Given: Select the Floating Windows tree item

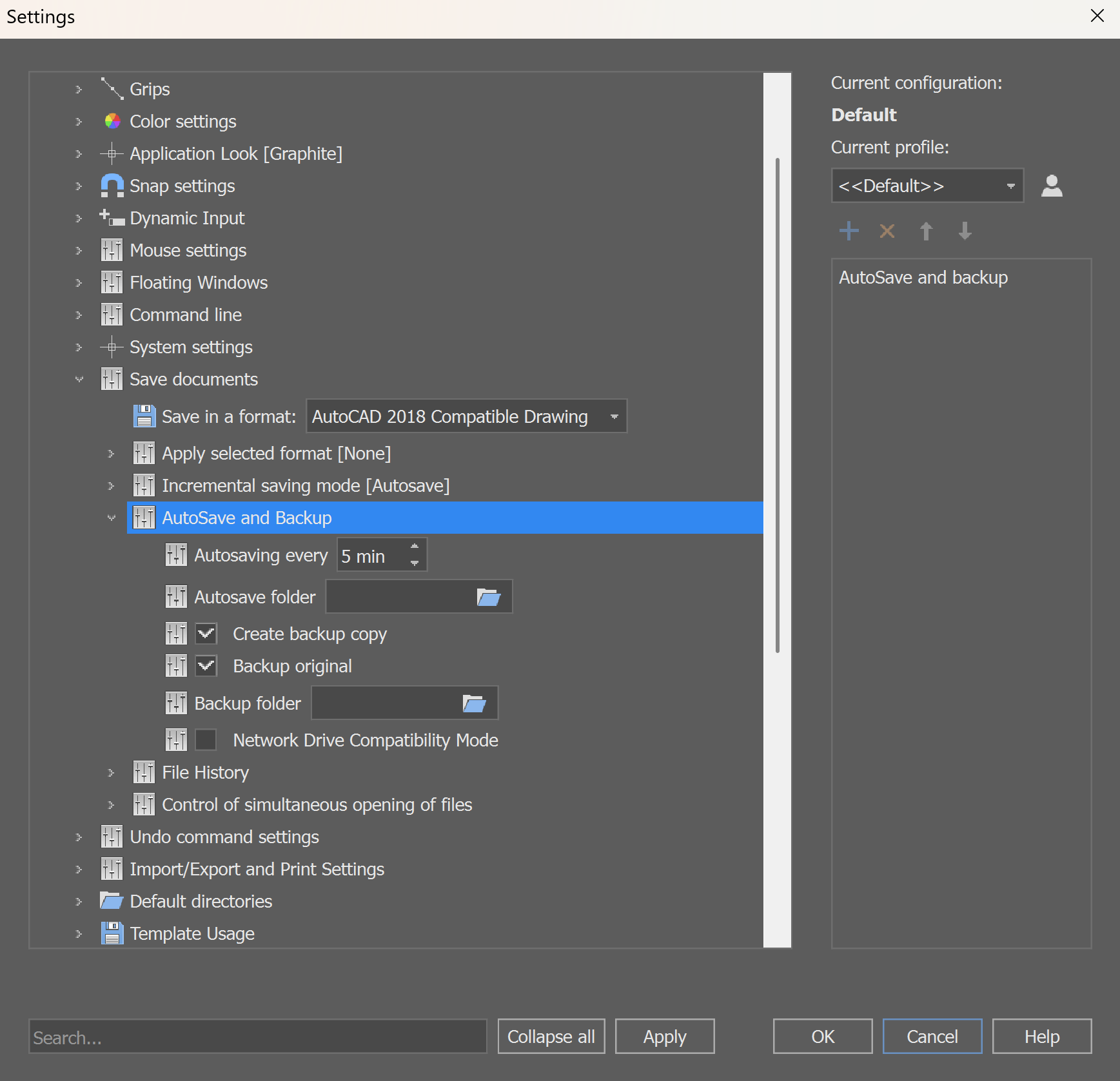Looking at the screenshot, I should [199, 282].
